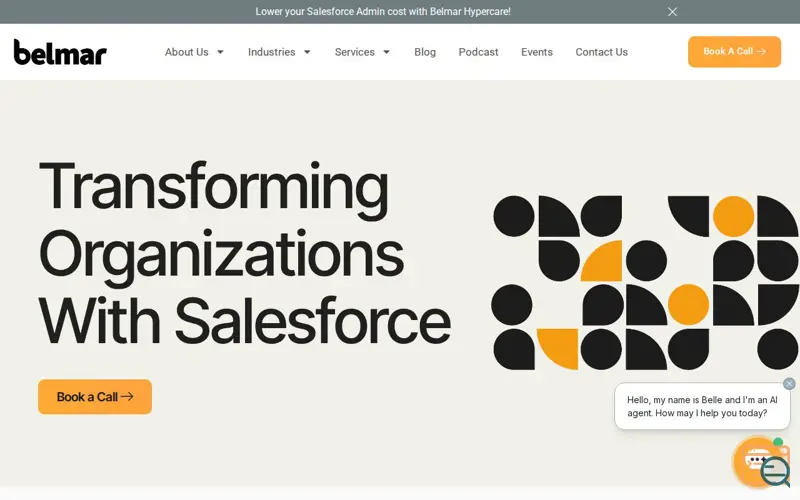Open the Belmar Hypercare announcement link
Viewport: 800px width, 500px height.
pos(383,12)
